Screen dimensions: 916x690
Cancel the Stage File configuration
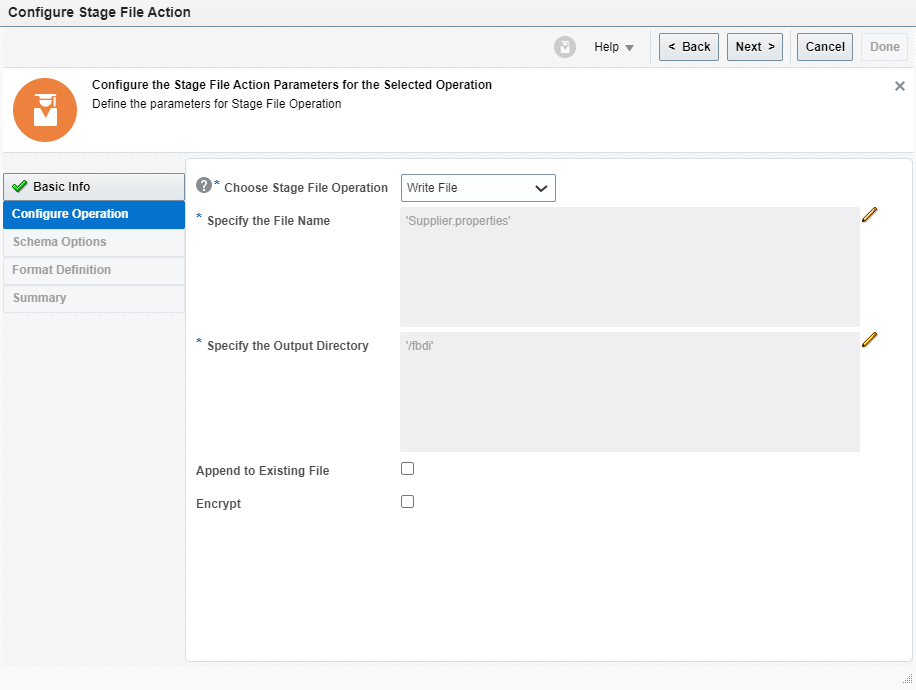click(824, 46)
